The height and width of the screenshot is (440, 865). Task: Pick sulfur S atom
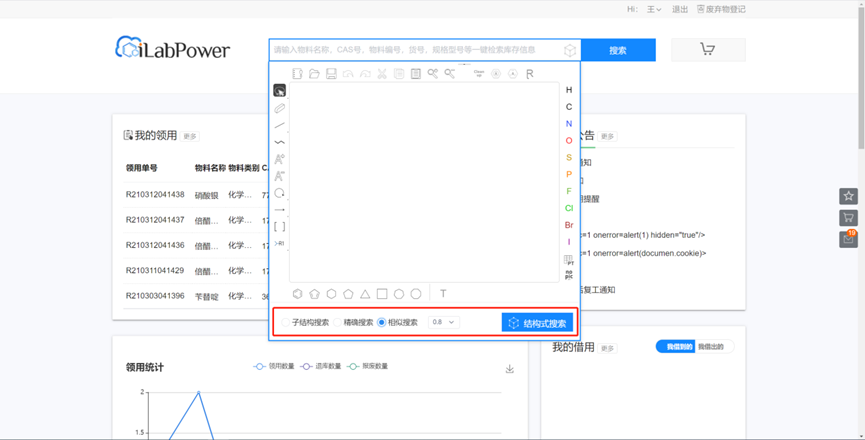(569, 157)
